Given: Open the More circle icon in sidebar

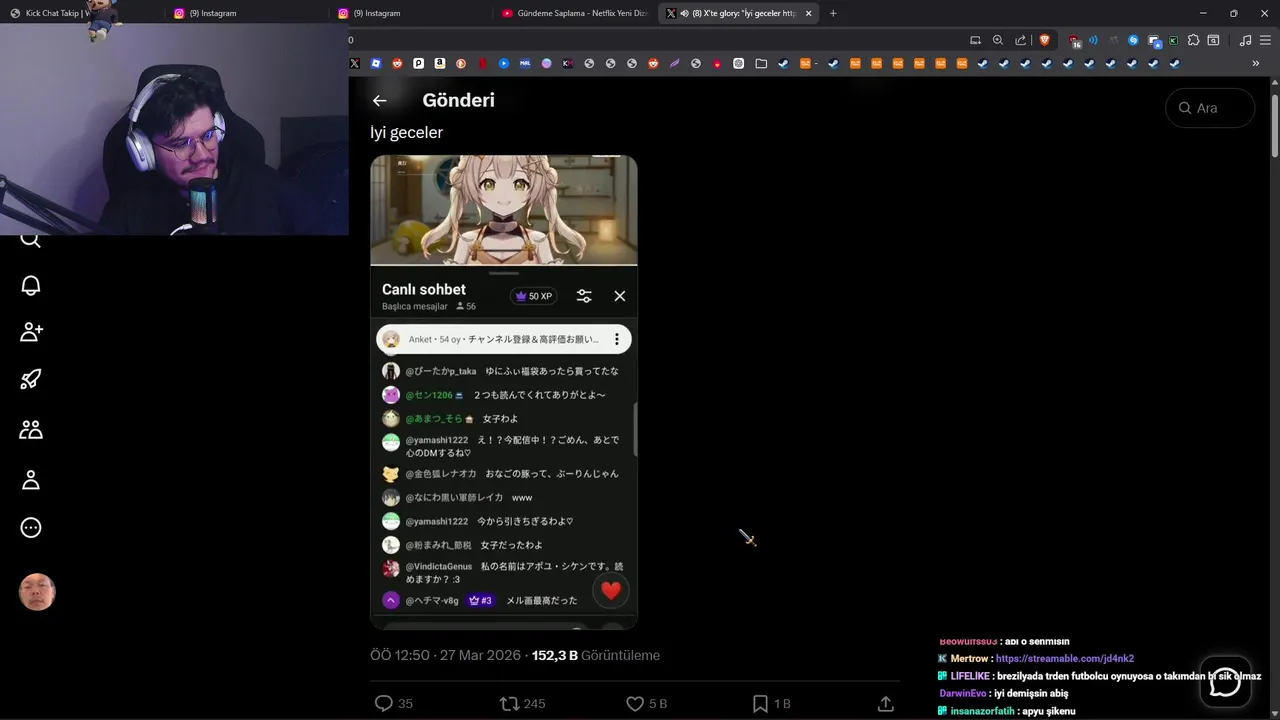Looking at the screenshot, I should click(x=31, y=528).
